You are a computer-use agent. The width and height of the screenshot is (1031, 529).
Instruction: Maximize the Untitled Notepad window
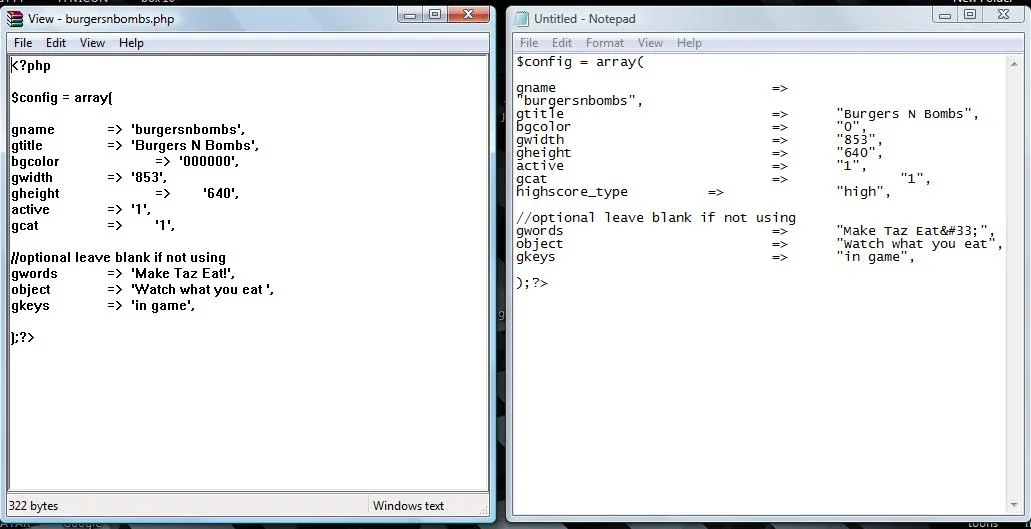point(971,14)
